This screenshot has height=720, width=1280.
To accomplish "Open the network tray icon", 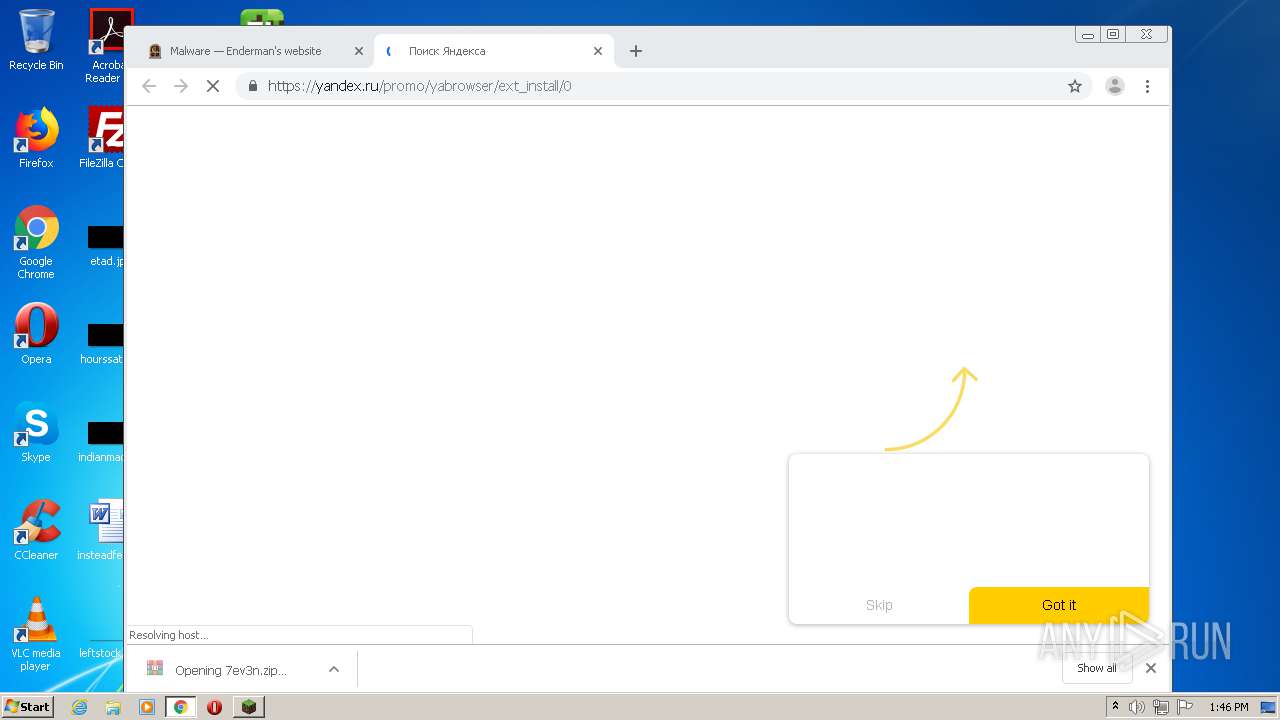I will [1160, 707].
